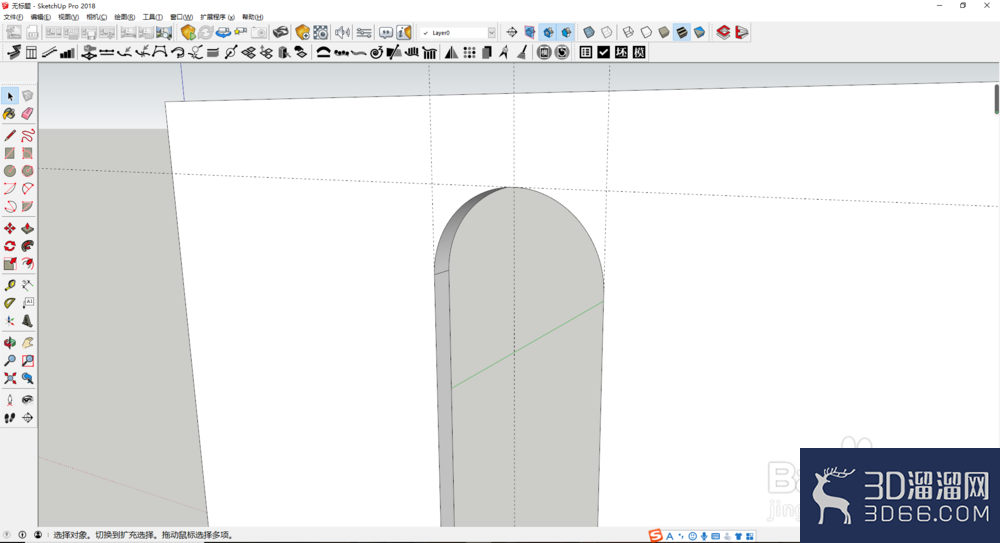Select the Rotate tool
1000x543 pixels.
(x=10, y=246)
